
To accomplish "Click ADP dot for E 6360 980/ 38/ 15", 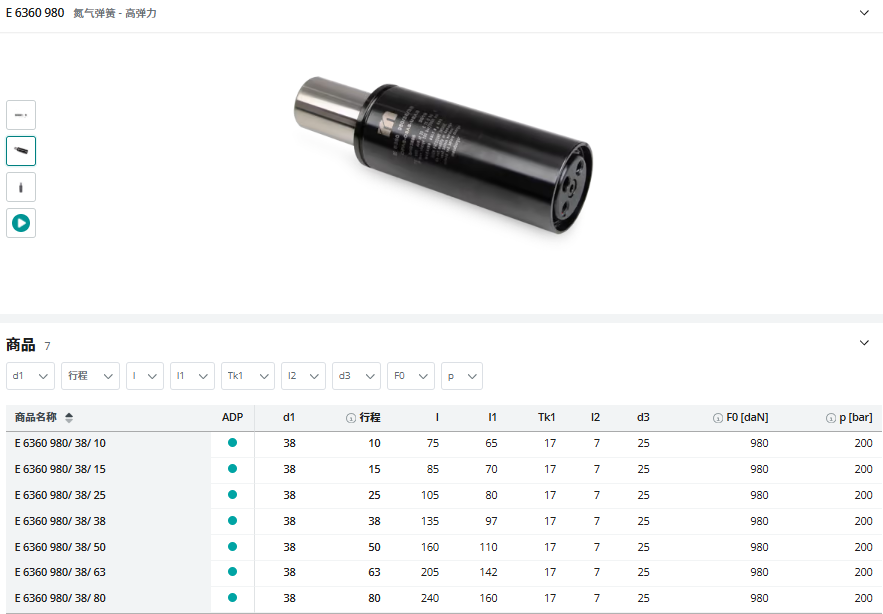I will coord(232,469).
